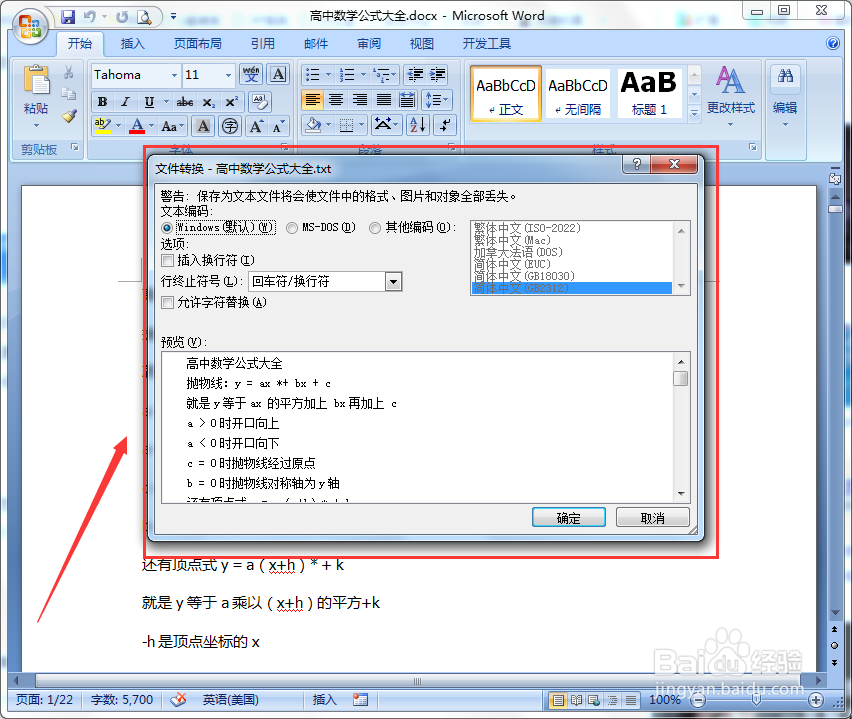Toggle show paragraph marks icon
This screenshot has width=852, height=719.
[x=445, y=125]
